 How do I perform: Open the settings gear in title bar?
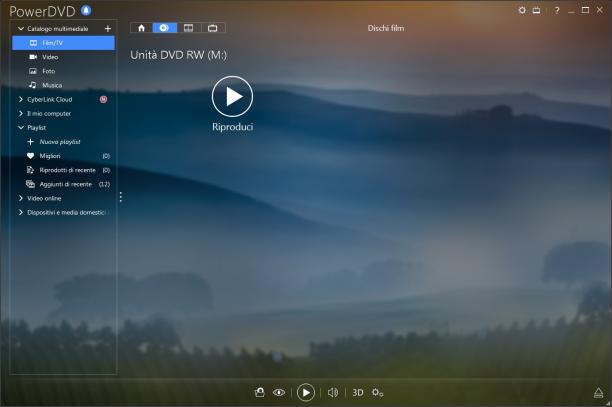pyautogui.click(x=522, y=11)
